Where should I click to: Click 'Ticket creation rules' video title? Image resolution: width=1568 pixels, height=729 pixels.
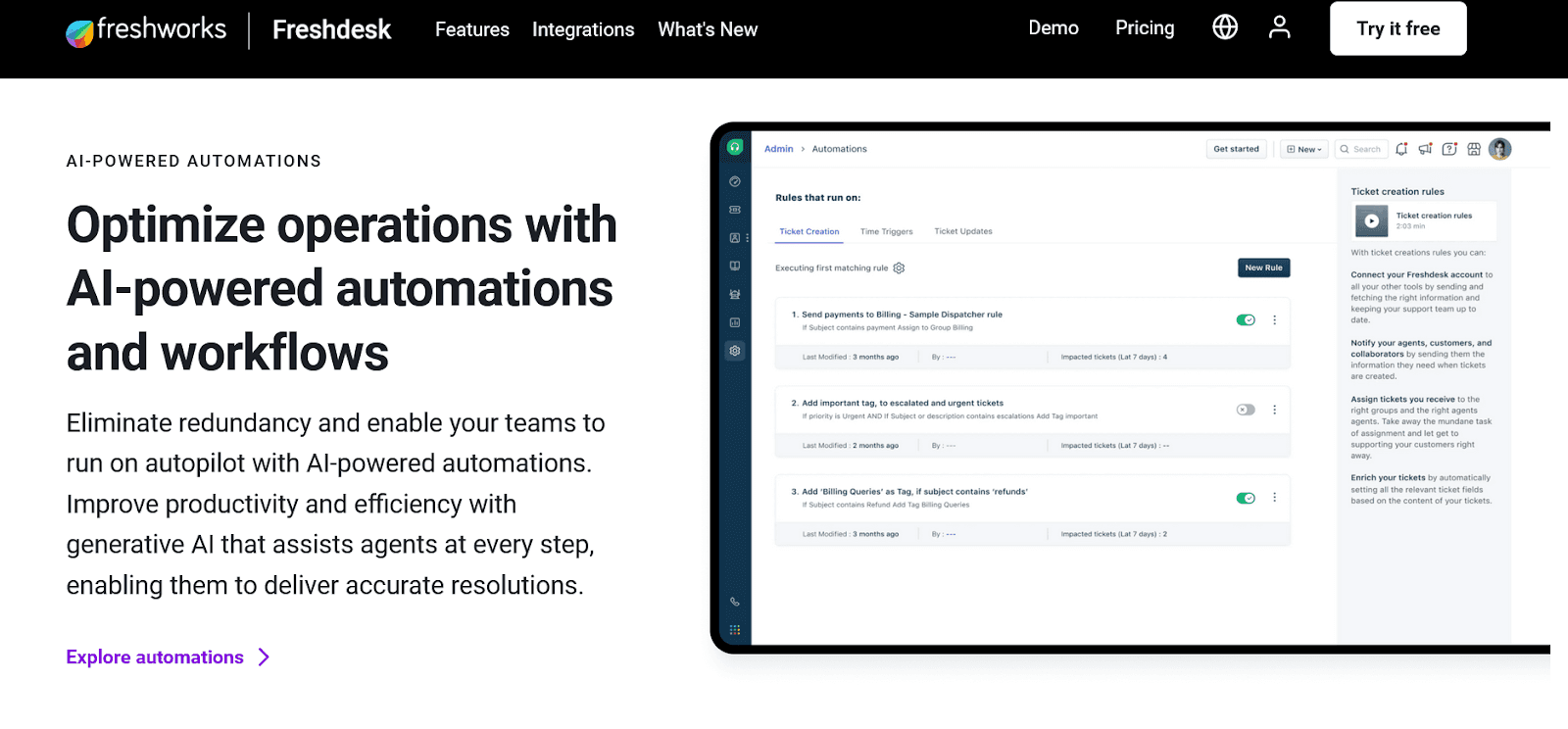[1434, 216]
